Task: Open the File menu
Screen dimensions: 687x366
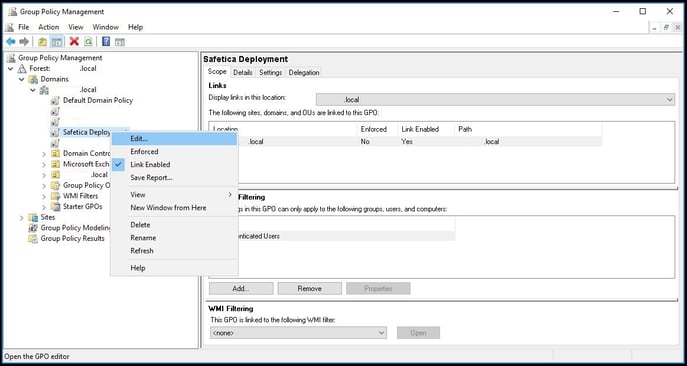Action: 24,27
